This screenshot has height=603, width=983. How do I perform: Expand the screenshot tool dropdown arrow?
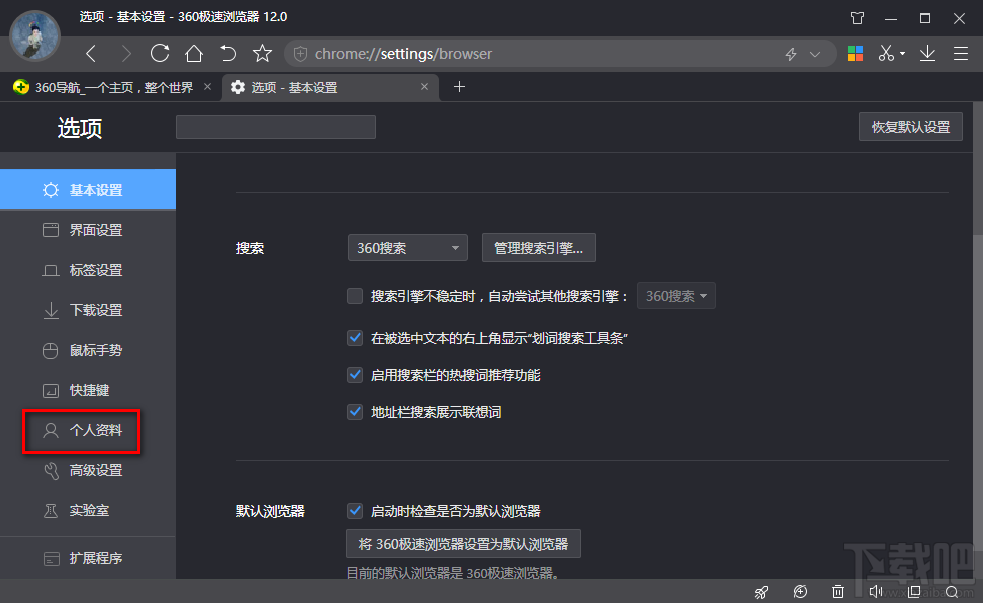902,54
